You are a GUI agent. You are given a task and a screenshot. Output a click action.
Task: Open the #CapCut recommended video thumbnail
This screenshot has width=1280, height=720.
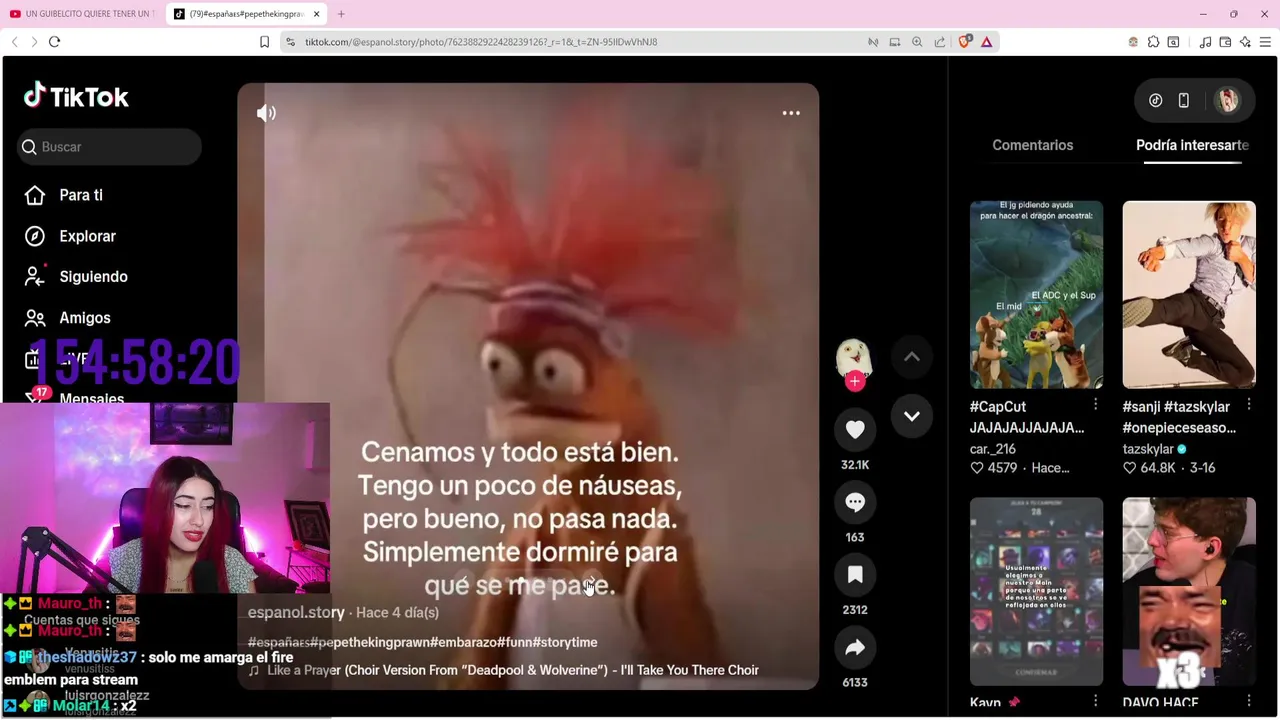pos(1036,294)
